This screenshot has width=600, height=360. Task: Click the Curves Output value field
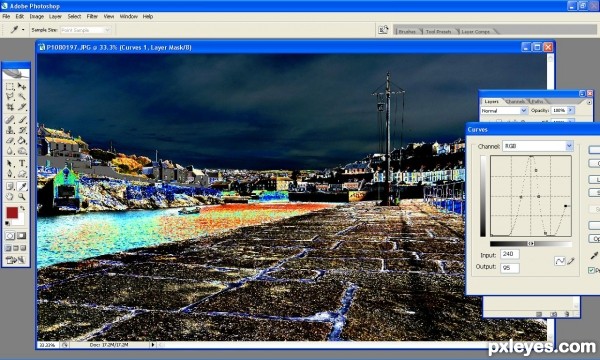[x=510, y=268]
